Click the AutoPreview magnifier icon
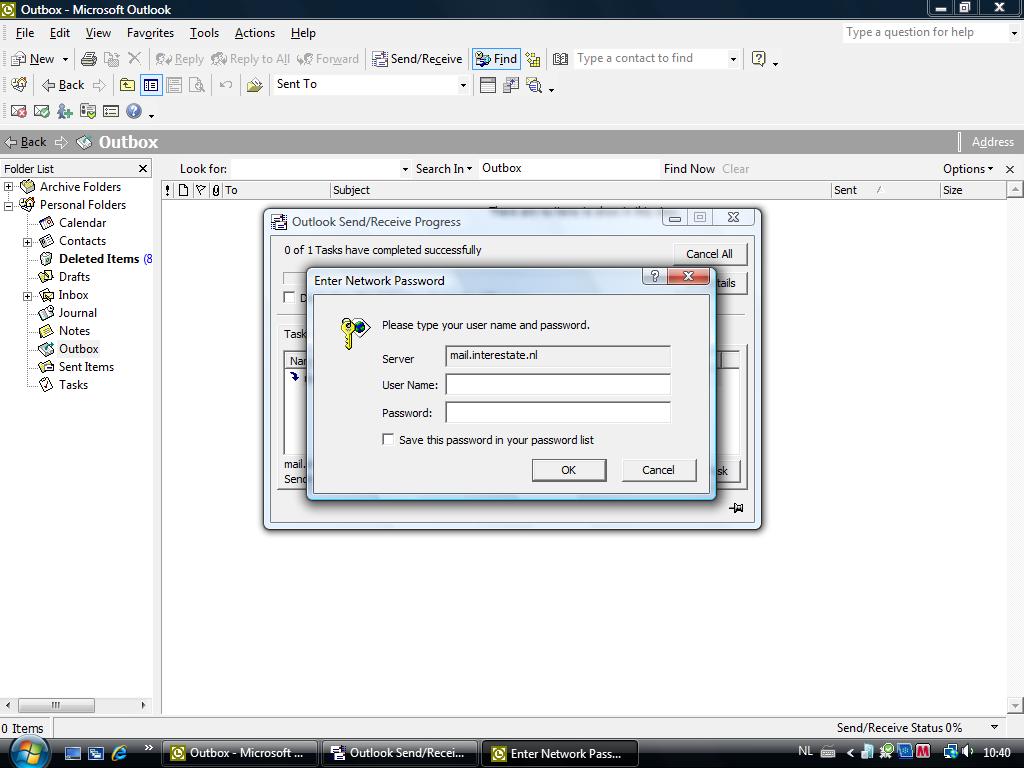The image size is (1024, 768). pyautogui.click(x=534, y=85)
